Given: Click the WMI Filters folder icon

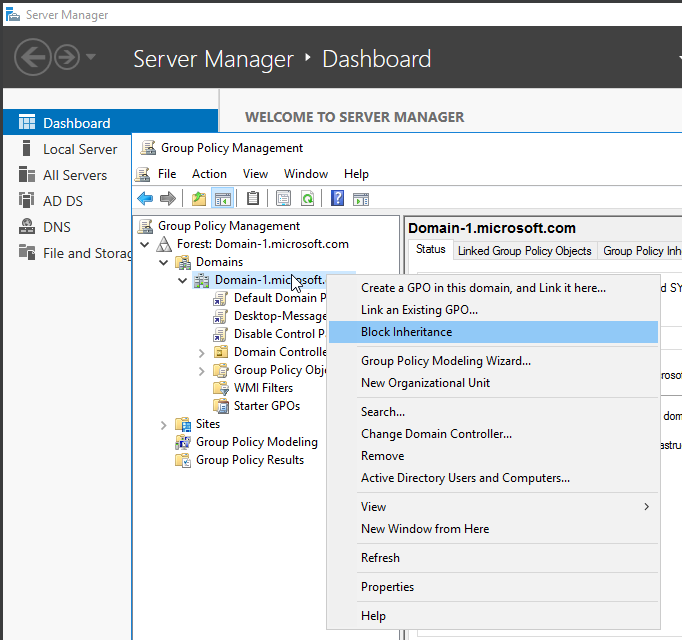Looking at the screenshot, I should [x=221, y=388].
